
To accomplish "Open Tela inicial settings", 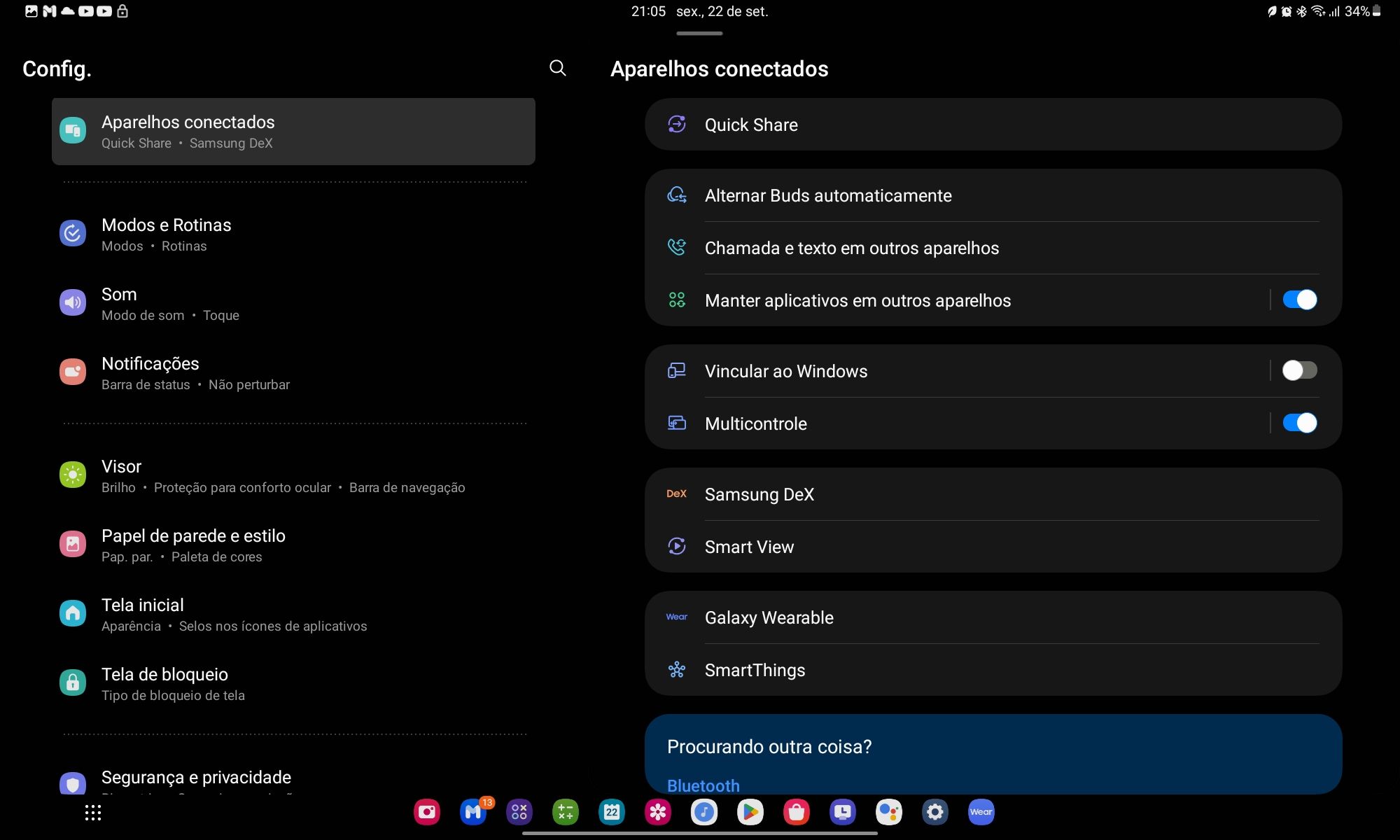I will [x=293, y=615].
